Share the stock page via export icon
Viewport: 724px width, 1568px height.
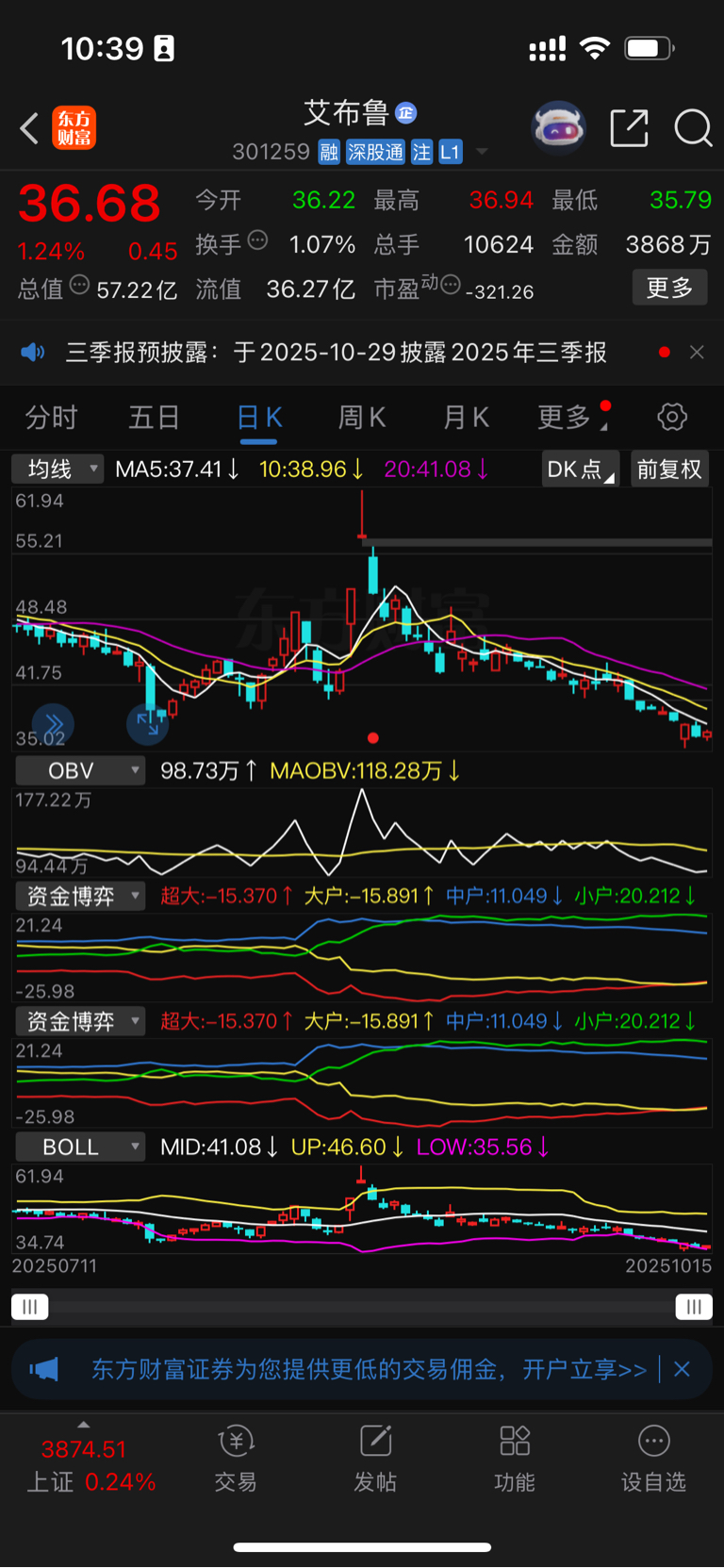point(629,127)
